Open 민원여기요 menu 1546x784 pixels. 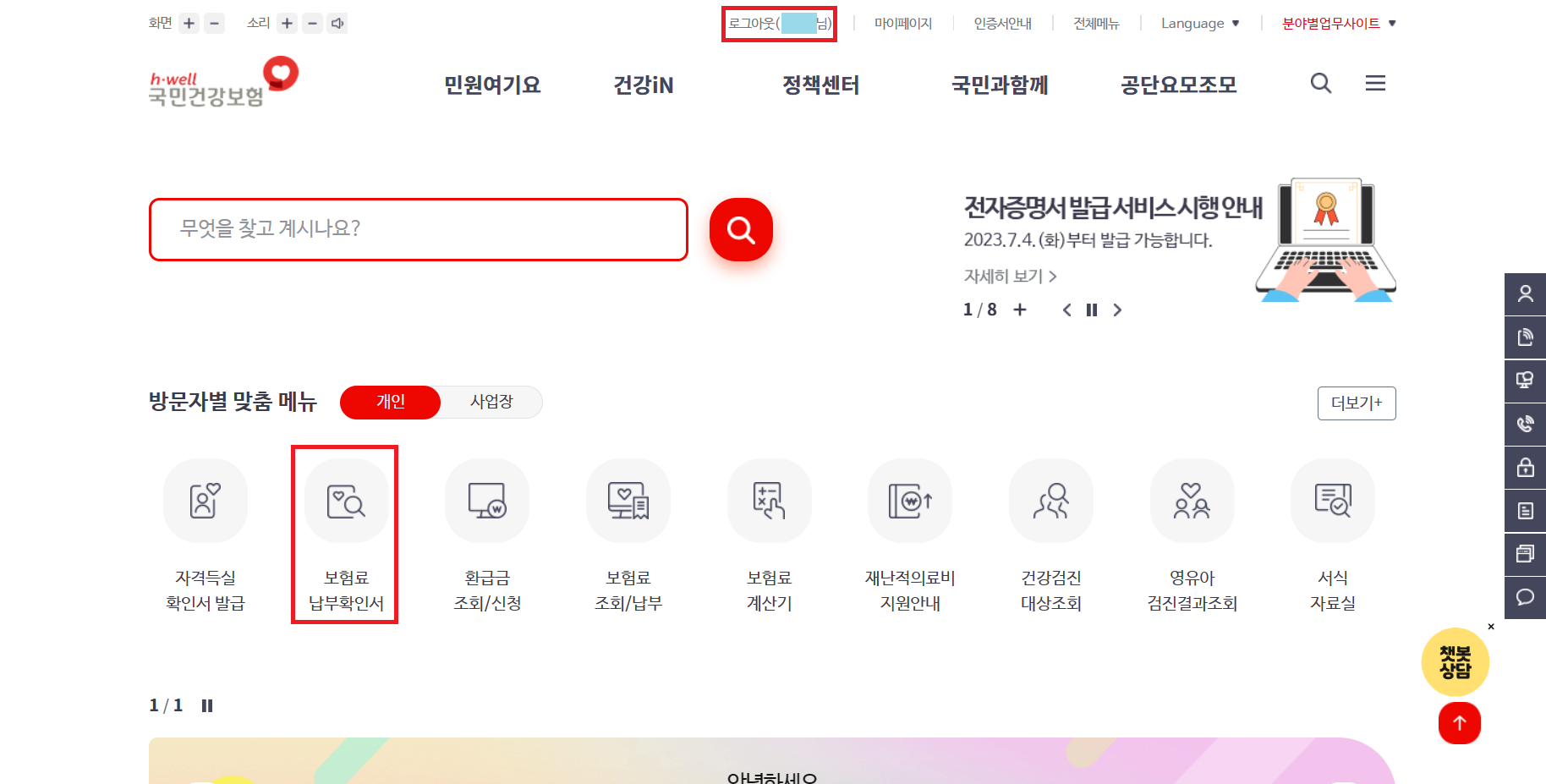492,85
